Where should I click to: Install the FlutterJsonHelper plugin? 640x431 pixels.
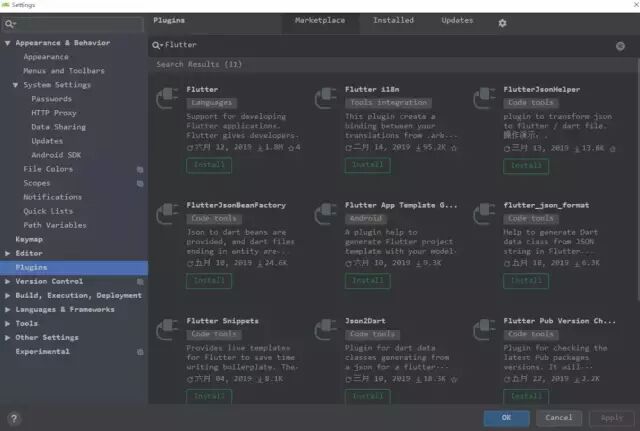coord(526,166)
